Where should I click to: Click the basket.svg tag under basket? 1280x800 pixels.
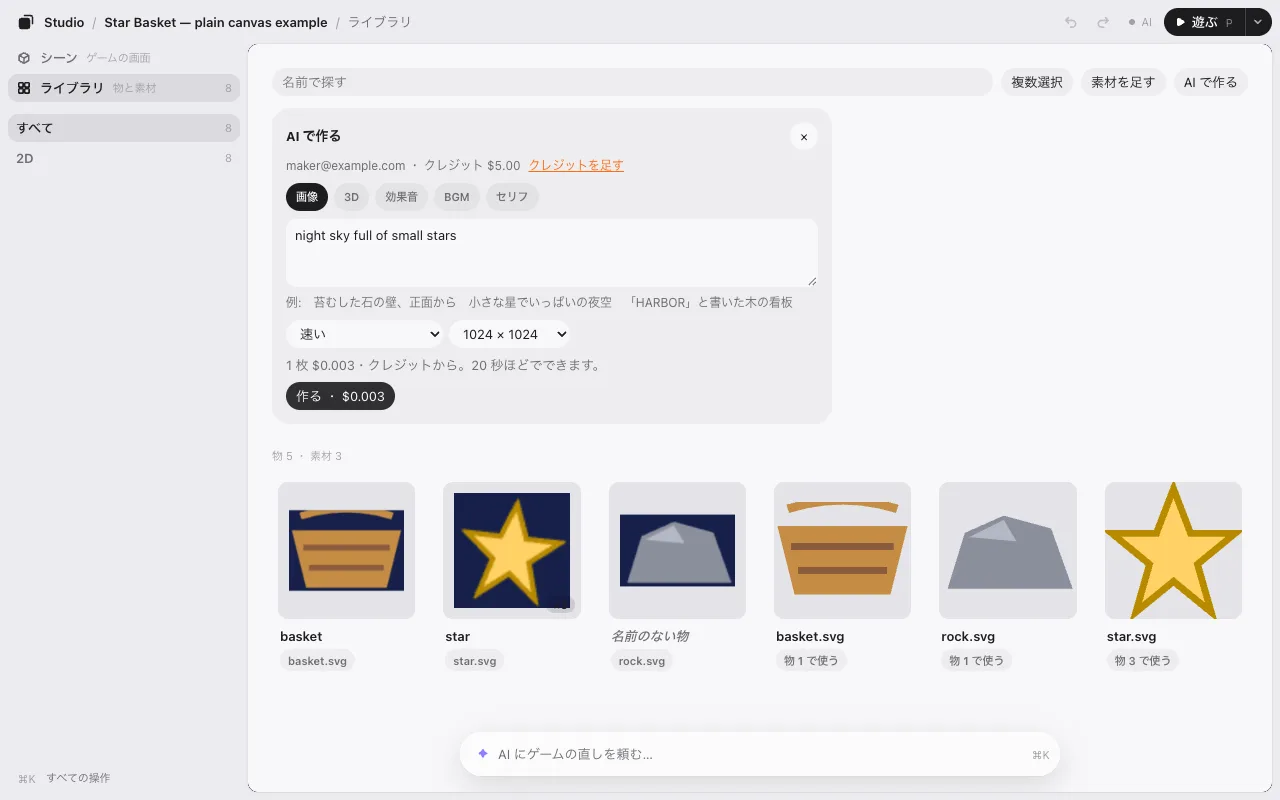[x=317, y=661]
